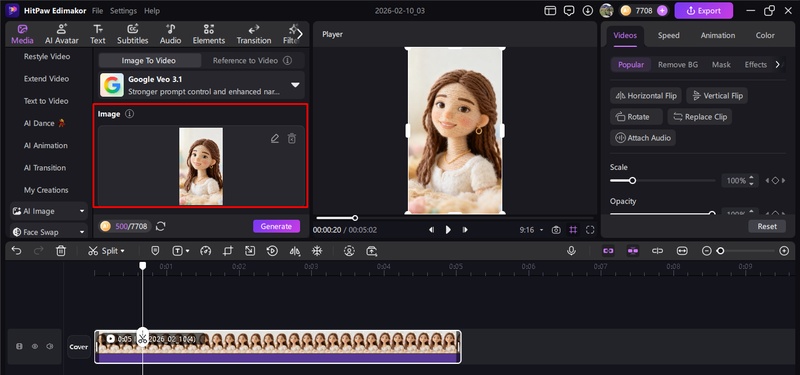The height and width of the screenshot is (375, 800).
Task: Add credits with purple plus icon
Action: [662, 10]
